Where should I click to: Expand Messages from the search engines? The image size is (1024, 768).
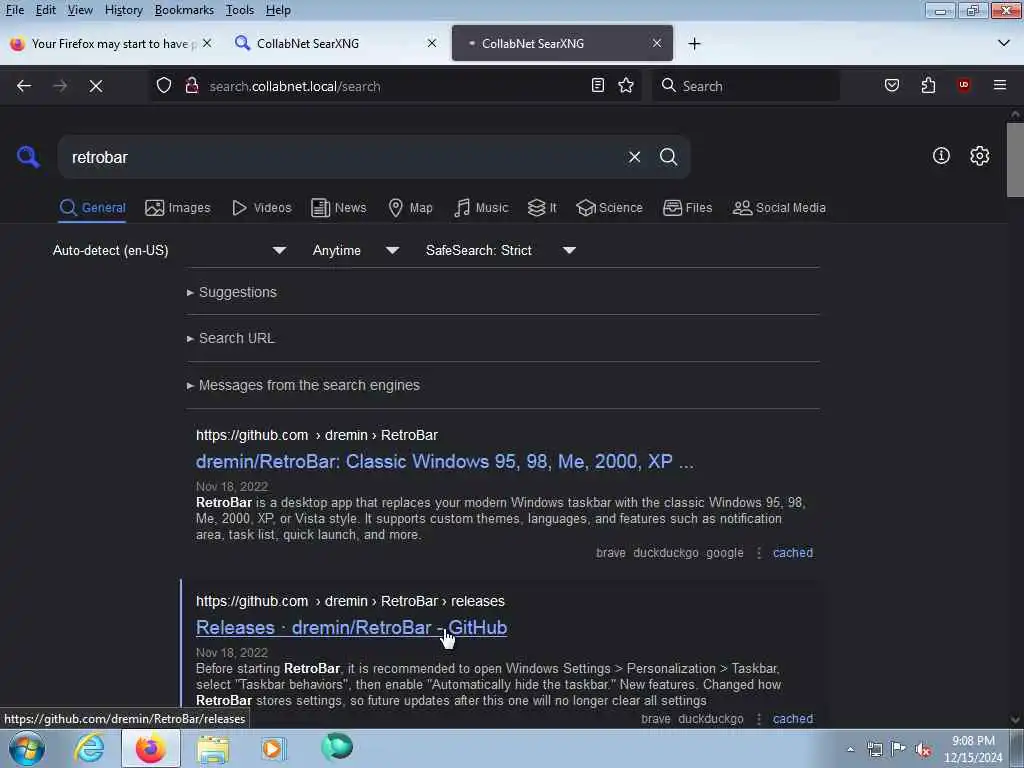pyautogui.click(x=303, y=385)
